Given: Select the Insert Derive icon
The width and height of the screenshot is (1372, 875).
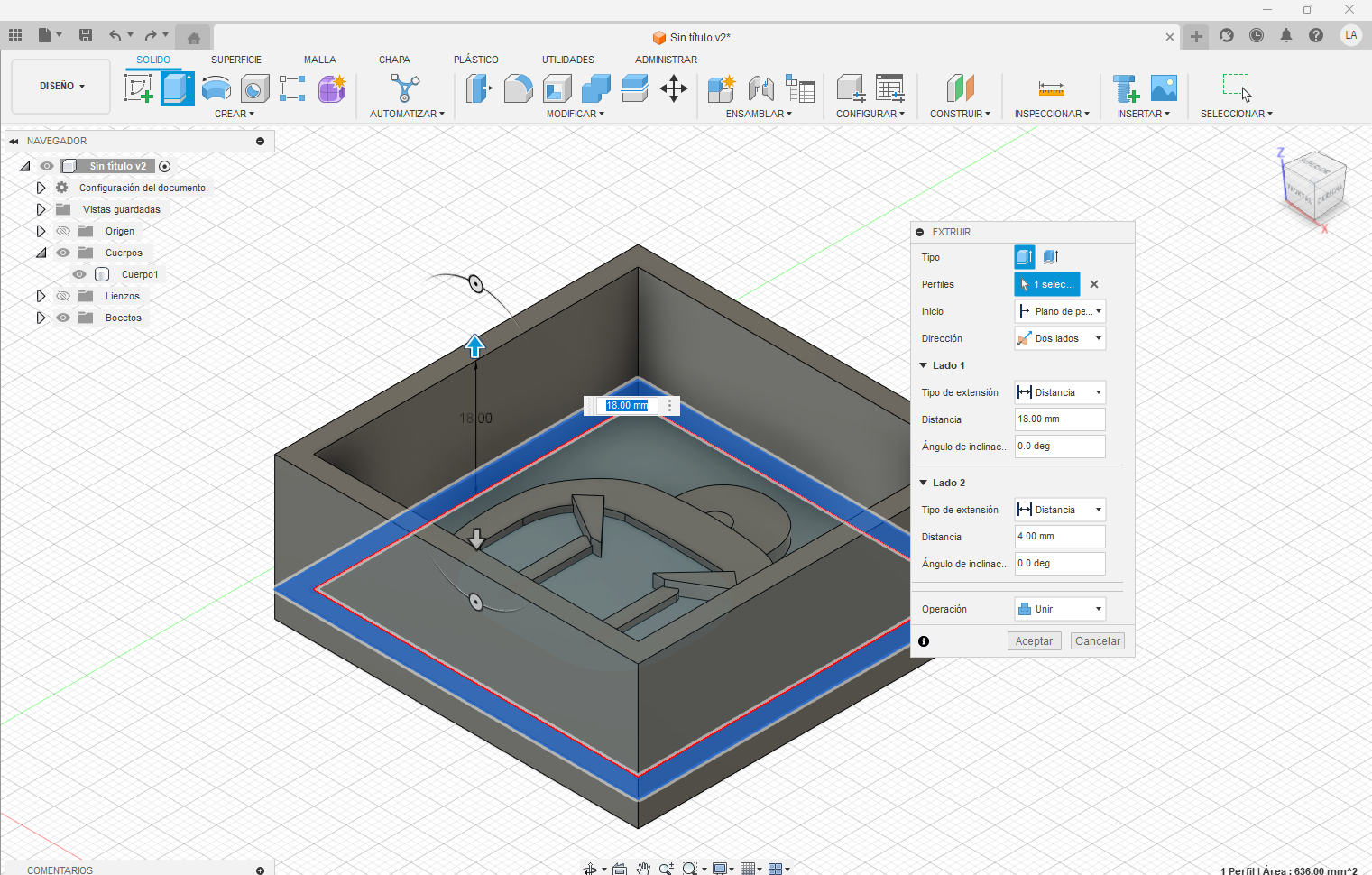Looking at the screenshot, I should [x=1126, y=88].
